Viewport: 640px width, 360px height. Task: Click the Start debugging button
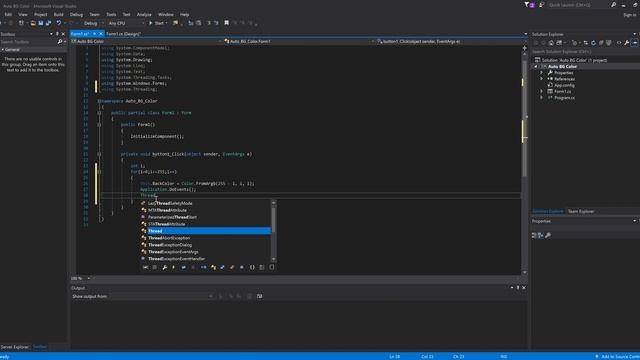157,23
